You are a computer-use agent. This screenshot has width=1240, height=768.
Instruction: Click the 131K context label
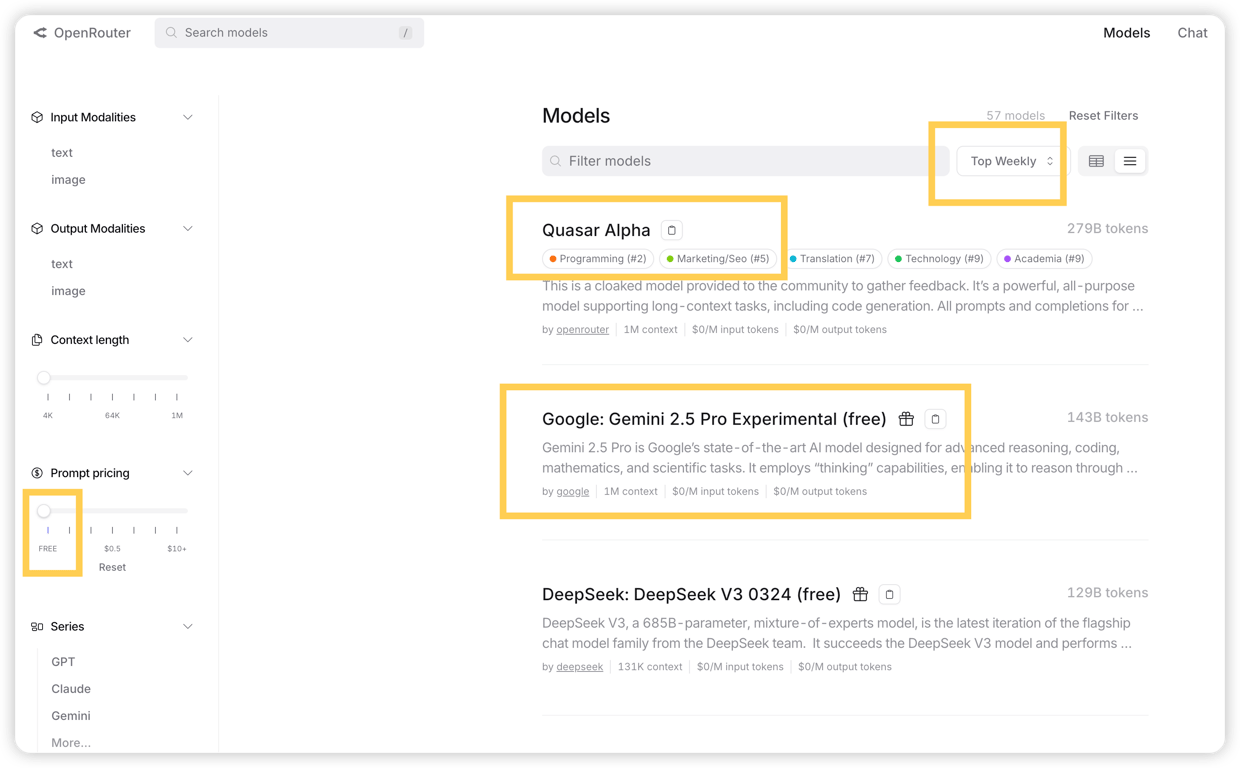point(650,667)
